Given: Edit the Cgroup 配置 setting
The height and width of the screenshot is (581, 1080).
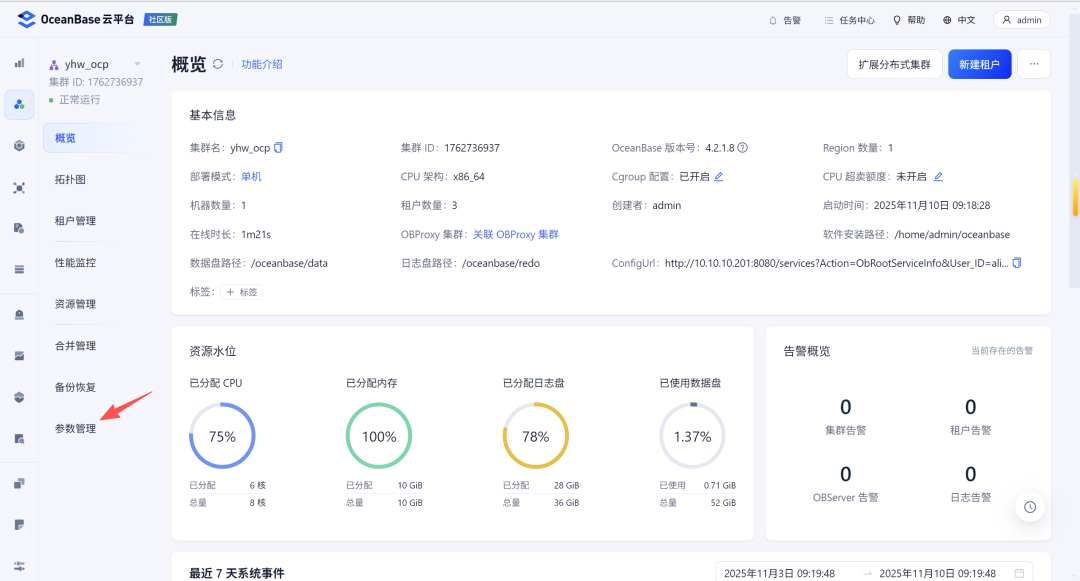Looking at the screenshot, I should (718, 177).
